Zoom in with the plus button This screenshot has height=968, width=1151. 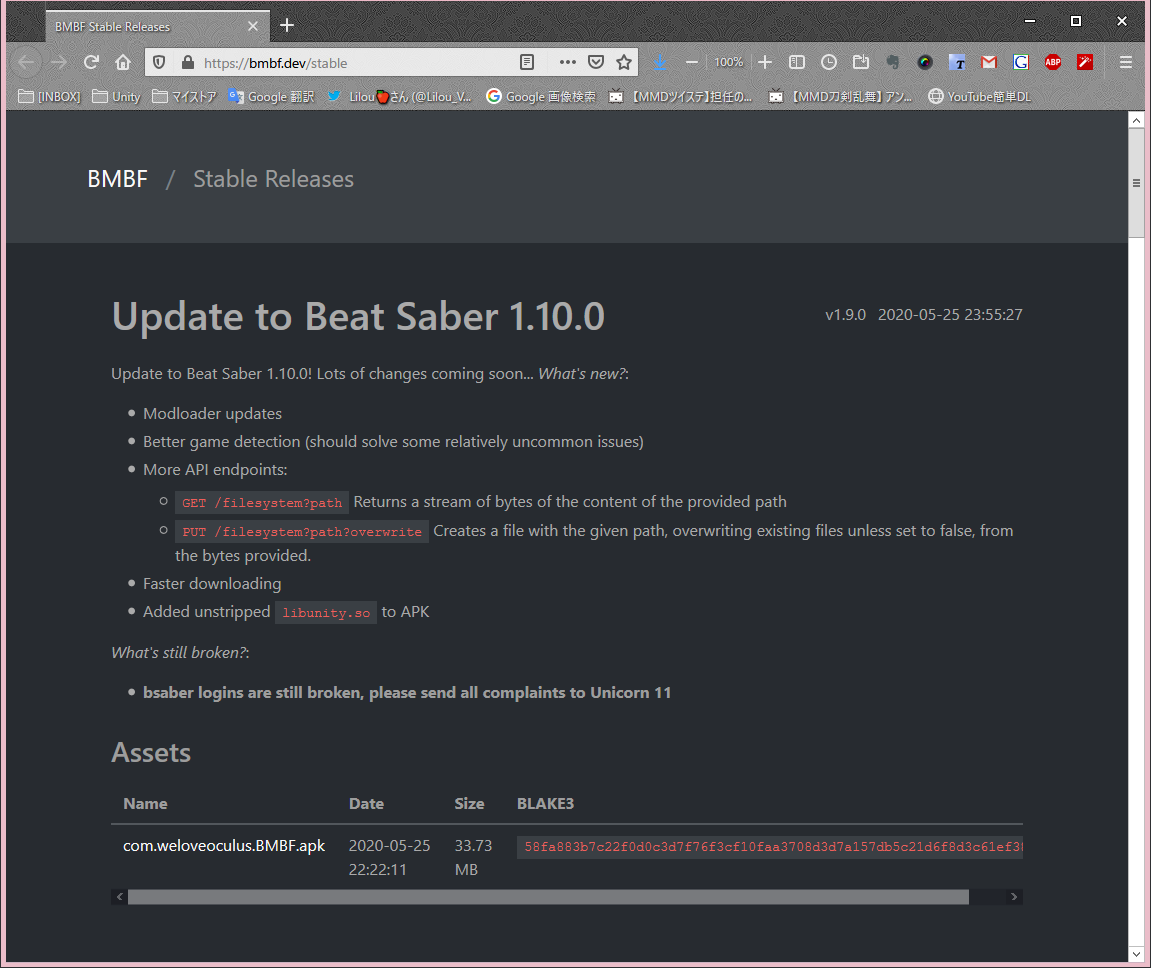click(x=765, y=62)
